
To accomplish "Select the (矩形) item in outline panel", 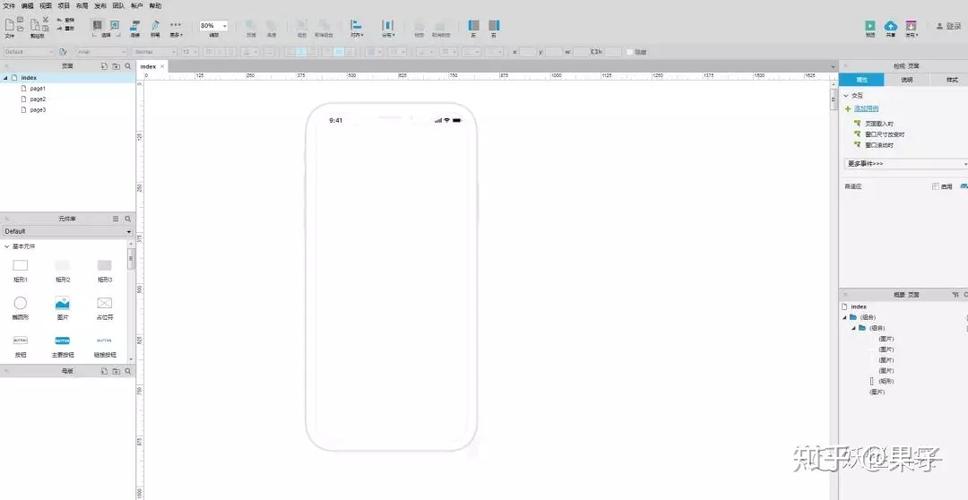I will 886,381.
